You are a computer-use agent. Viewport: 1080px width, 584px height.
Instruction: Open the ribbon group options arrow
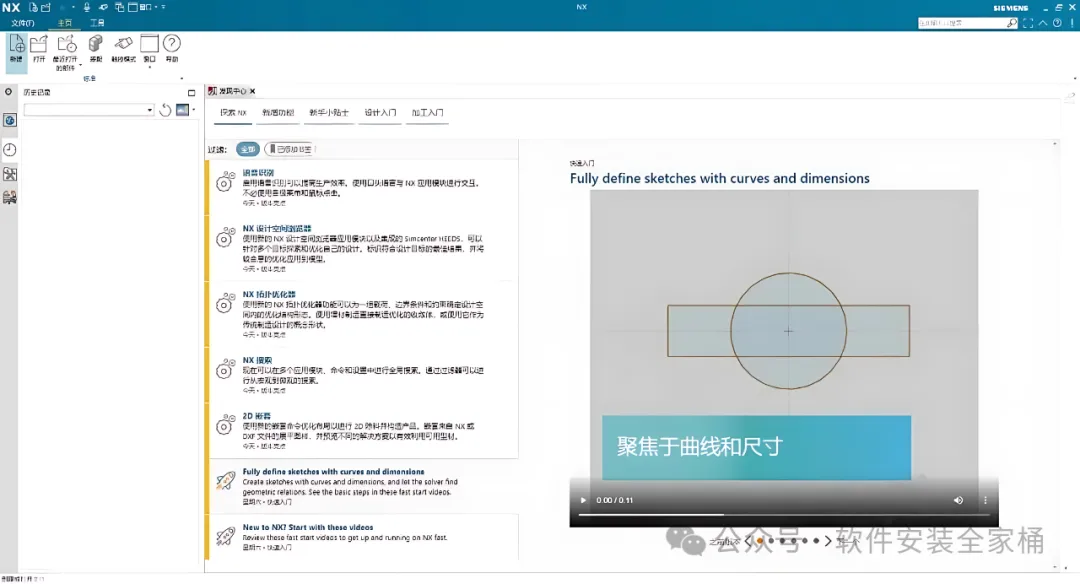click(x=182, y=79)
